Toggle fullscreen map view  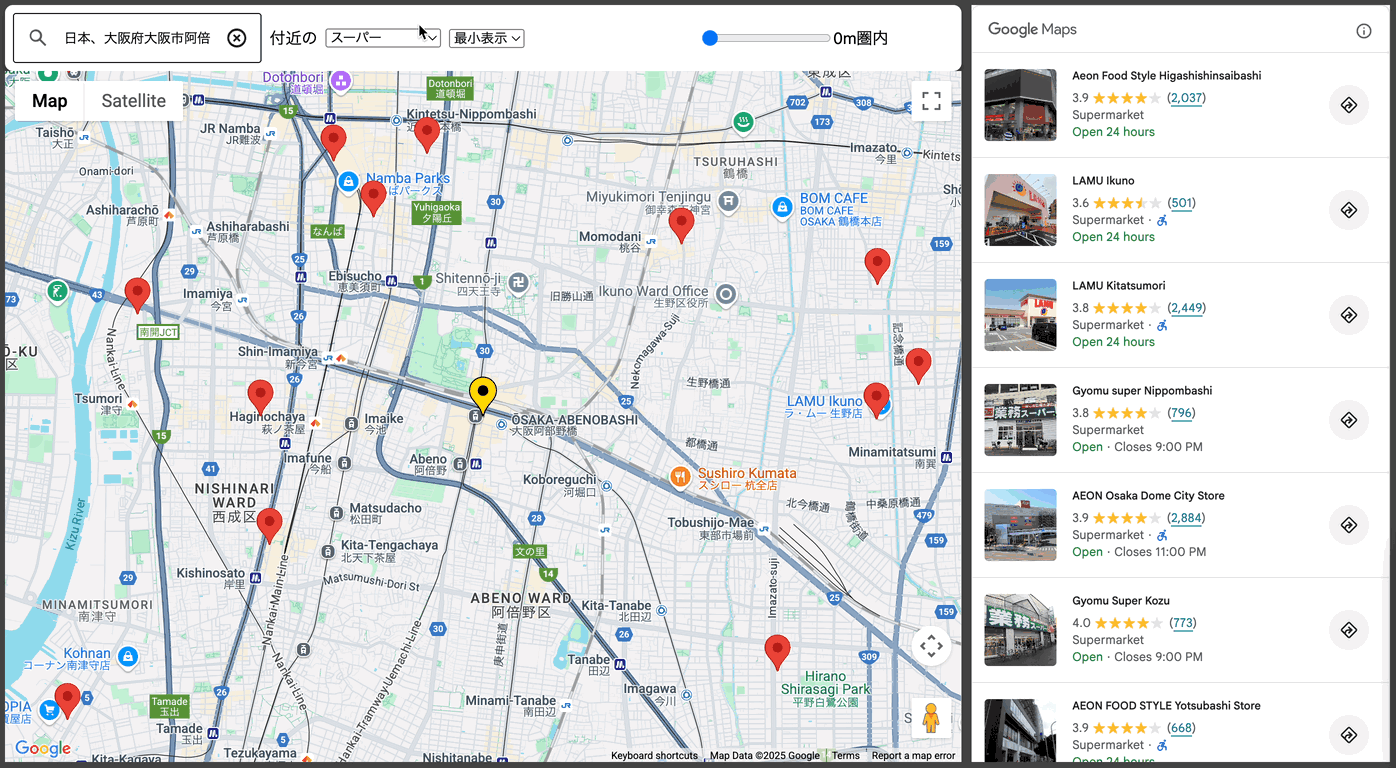[931, 101]
